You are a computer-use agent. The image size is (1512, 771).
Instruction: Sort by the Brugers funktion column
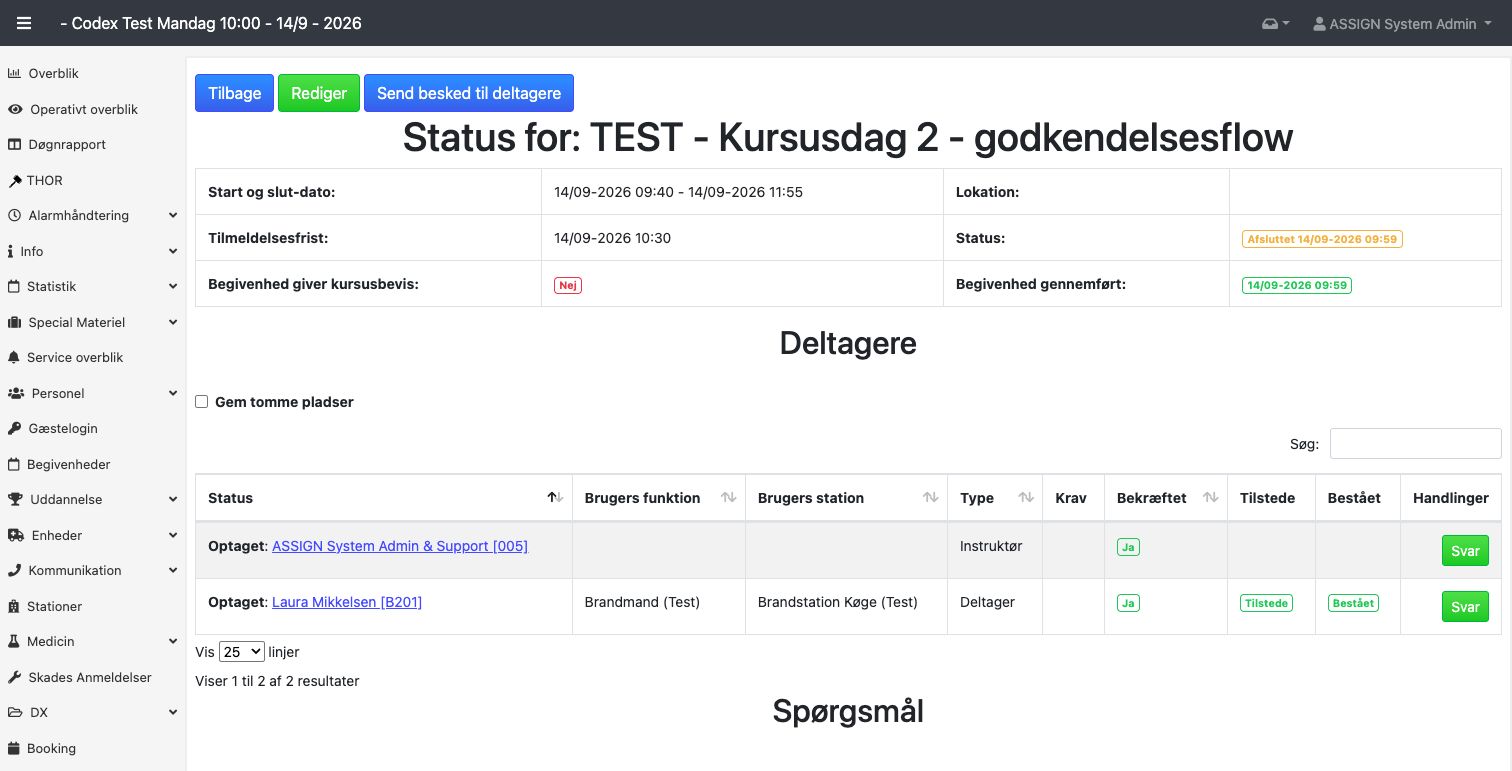coord(659,498)
